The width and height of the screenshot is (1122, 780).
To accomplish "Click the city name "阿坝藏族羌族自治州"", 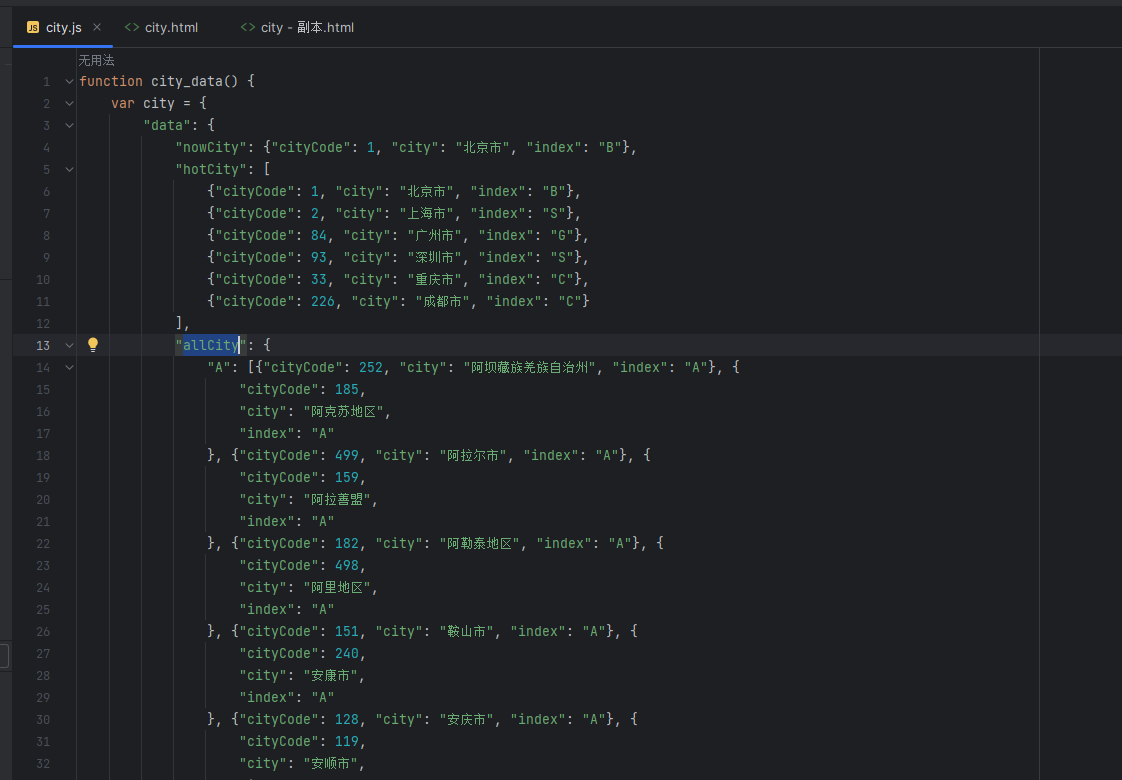I will pyautogui.click(x=530, y=368).
